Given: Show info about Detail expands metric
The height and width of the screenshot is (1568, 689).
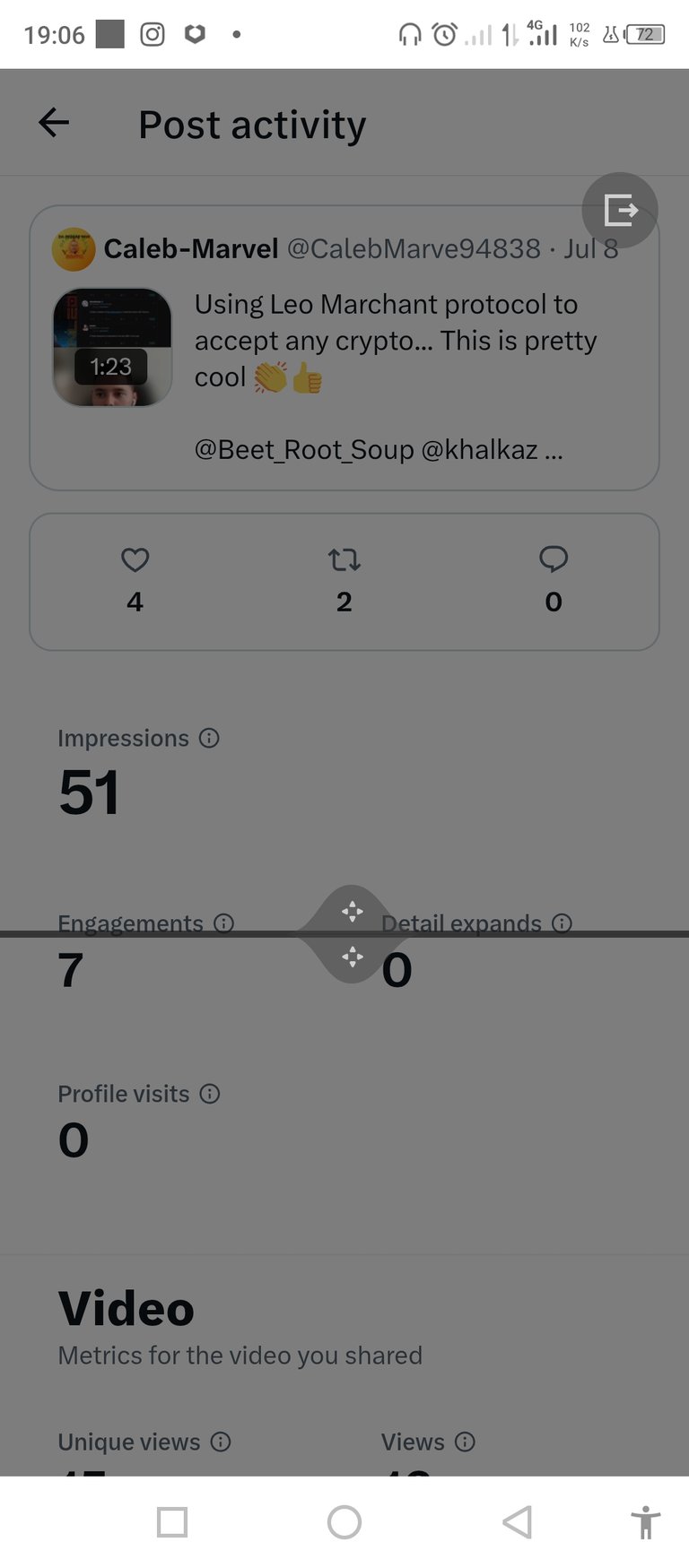Looking at the screenshot, I should click(563, 923).
